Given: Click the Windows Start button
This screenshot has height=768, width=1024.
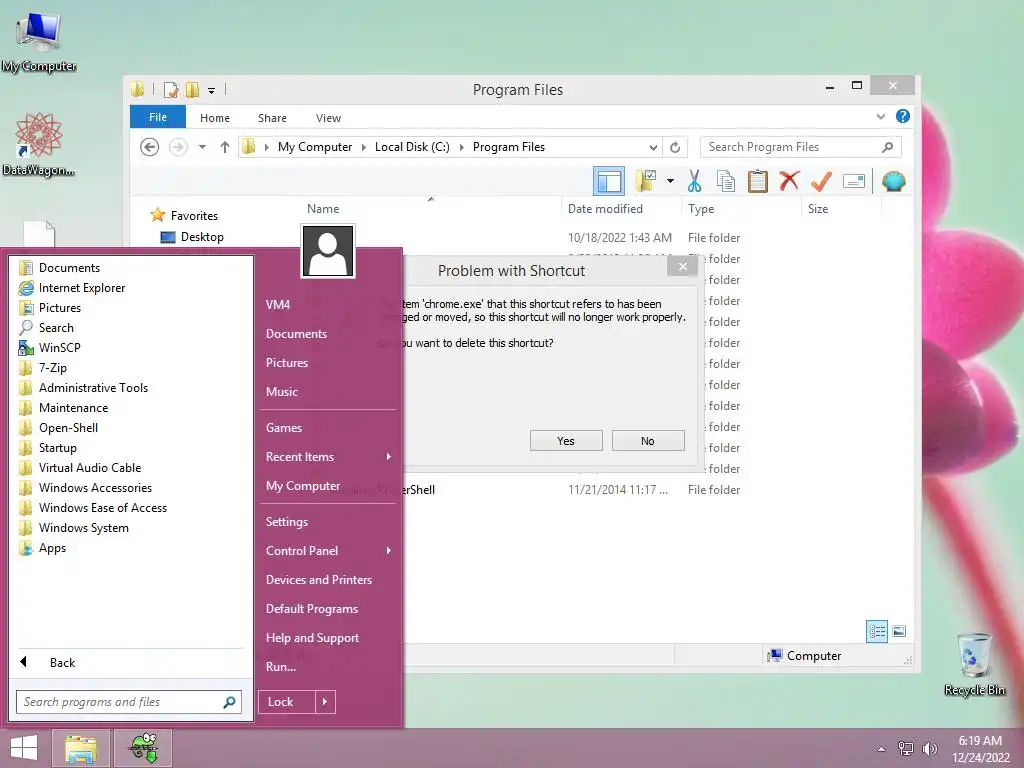Looking at the screenshot, I should point(24,748).
